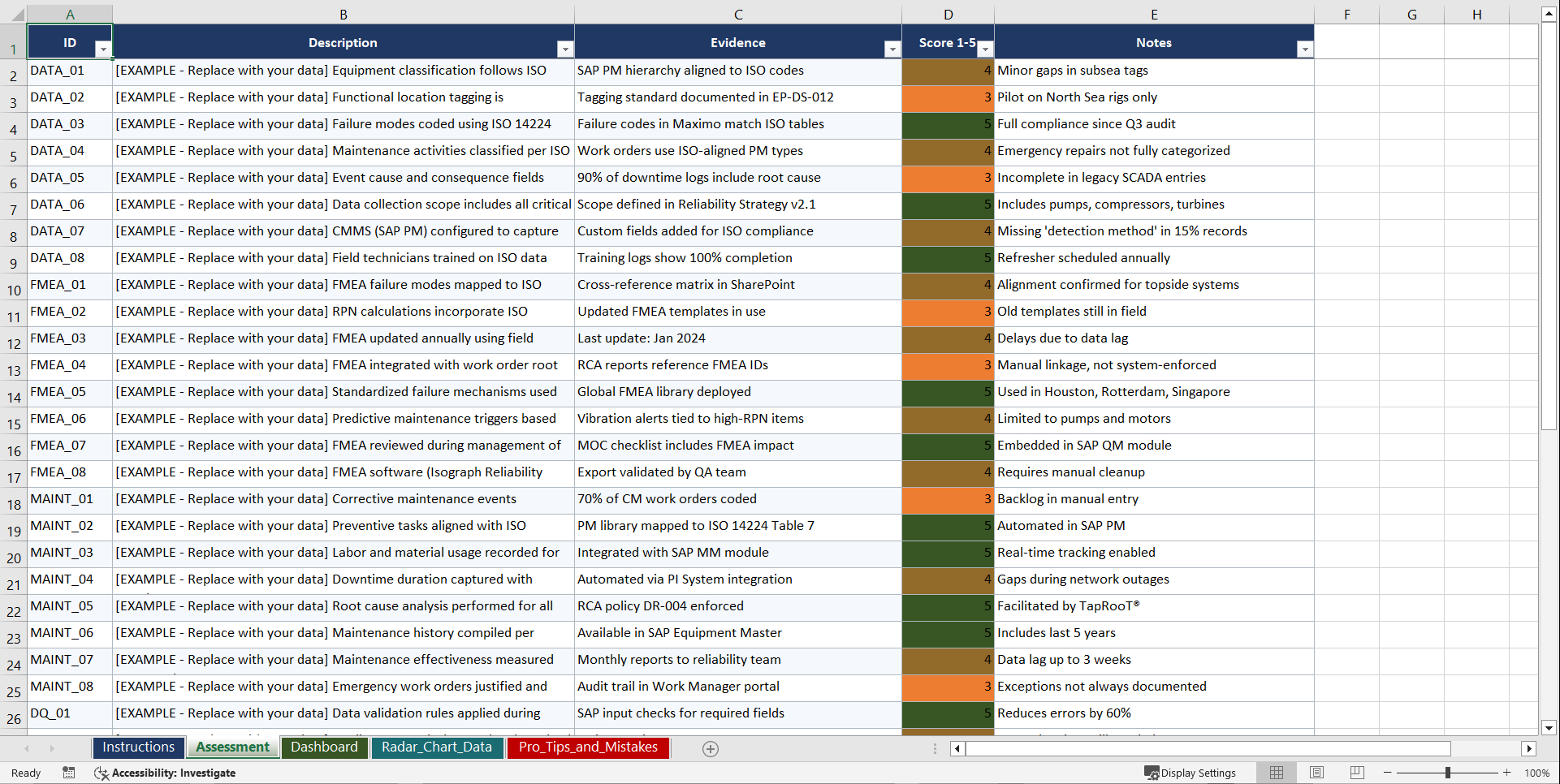
Task: Click the left sheet-navigation arrow
Action: (x=27, y=748)
